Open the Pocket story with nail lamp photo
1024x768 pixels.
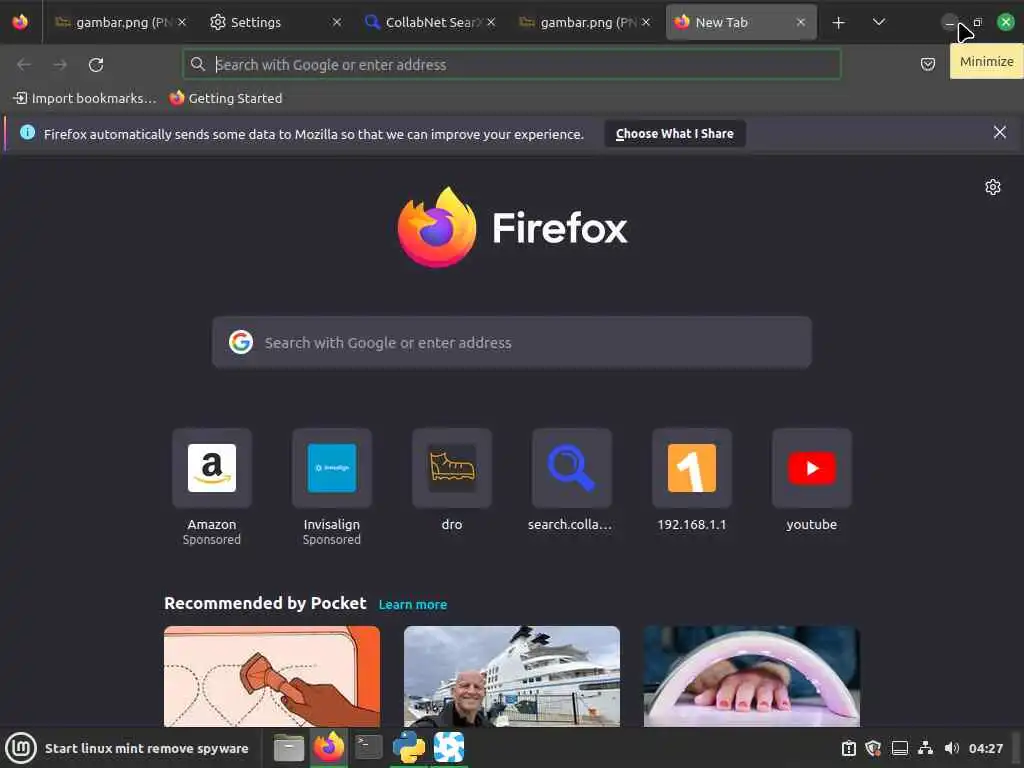pyautogui.click(x=752, y=676)
